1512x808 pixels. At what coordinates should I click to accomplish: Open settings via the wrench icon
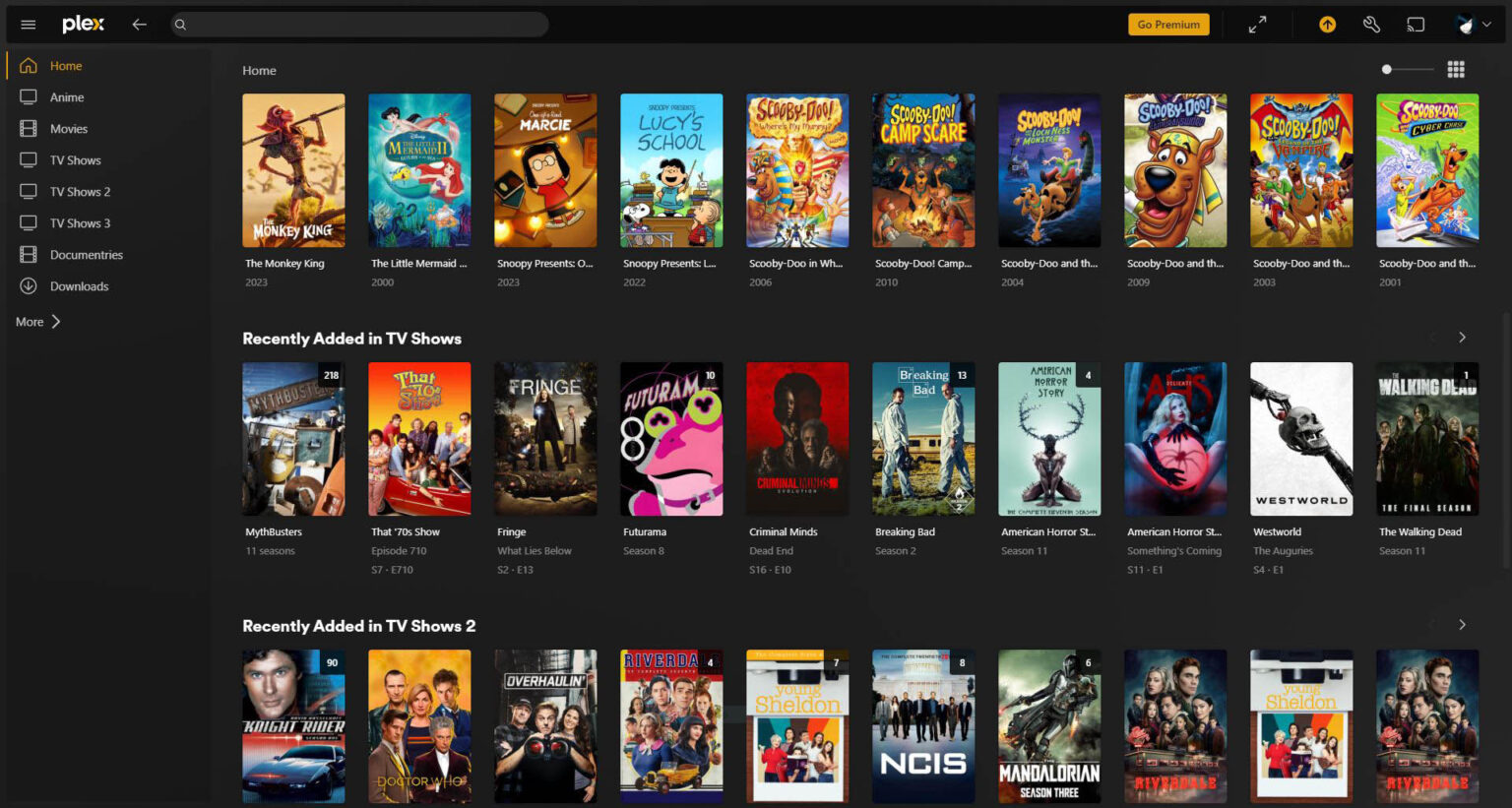tap(1371, 24)
